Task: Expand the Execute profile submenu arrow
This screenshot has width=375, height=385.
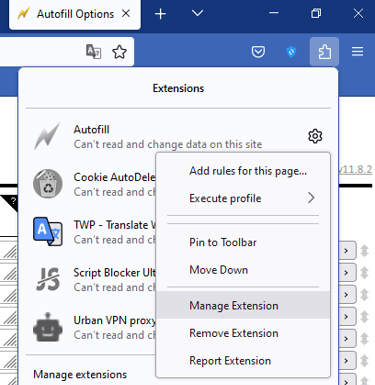Action: coord(311,198)
